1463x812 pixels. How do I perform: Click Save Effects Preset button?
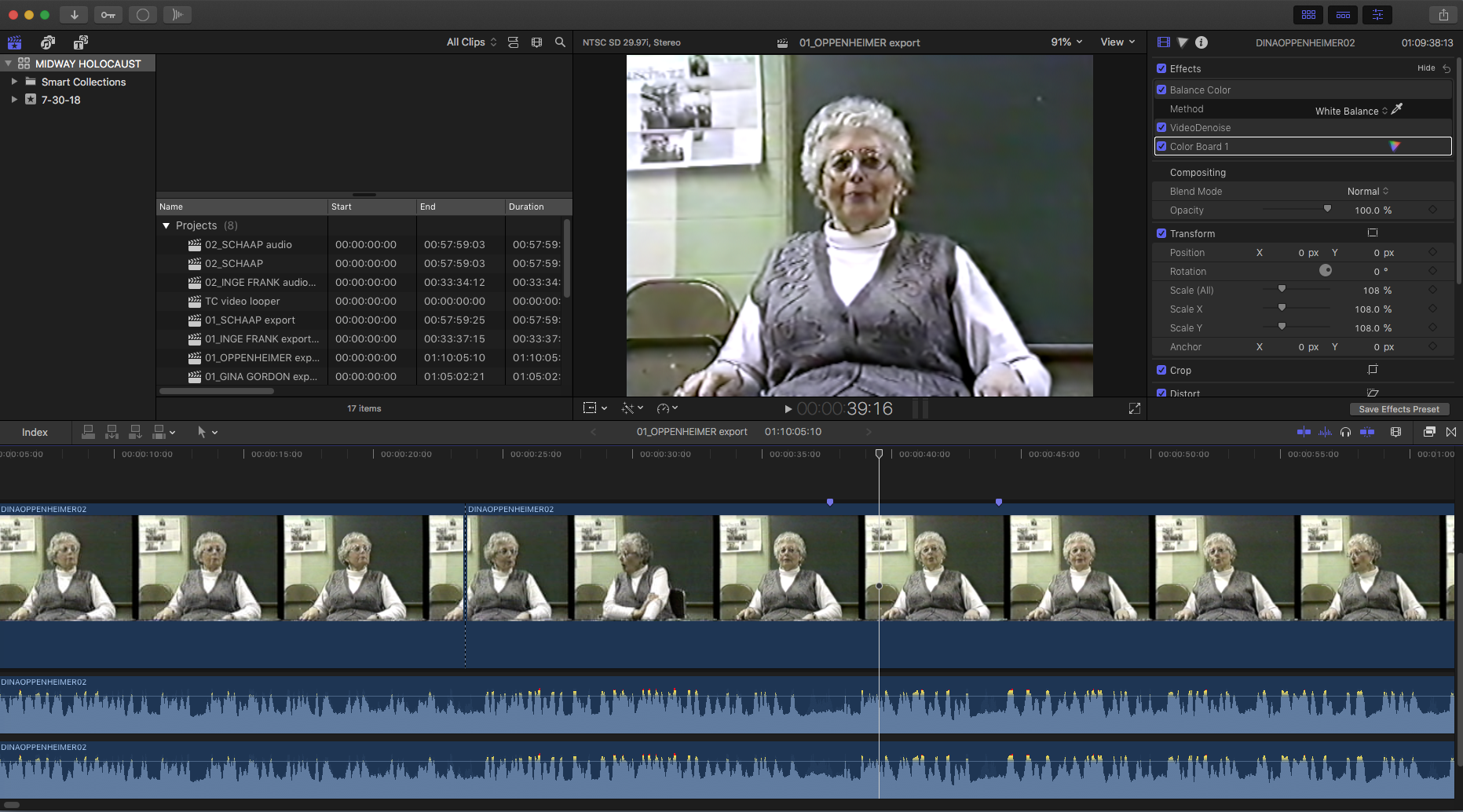[1399, 409]
